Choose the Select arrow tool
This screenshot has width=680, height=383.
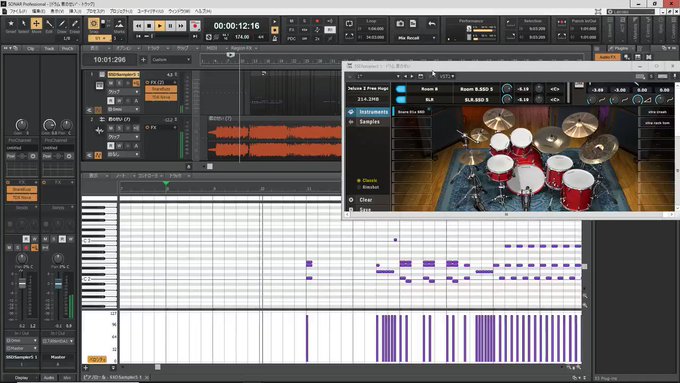pyautogui.click(x=23, y=23)
